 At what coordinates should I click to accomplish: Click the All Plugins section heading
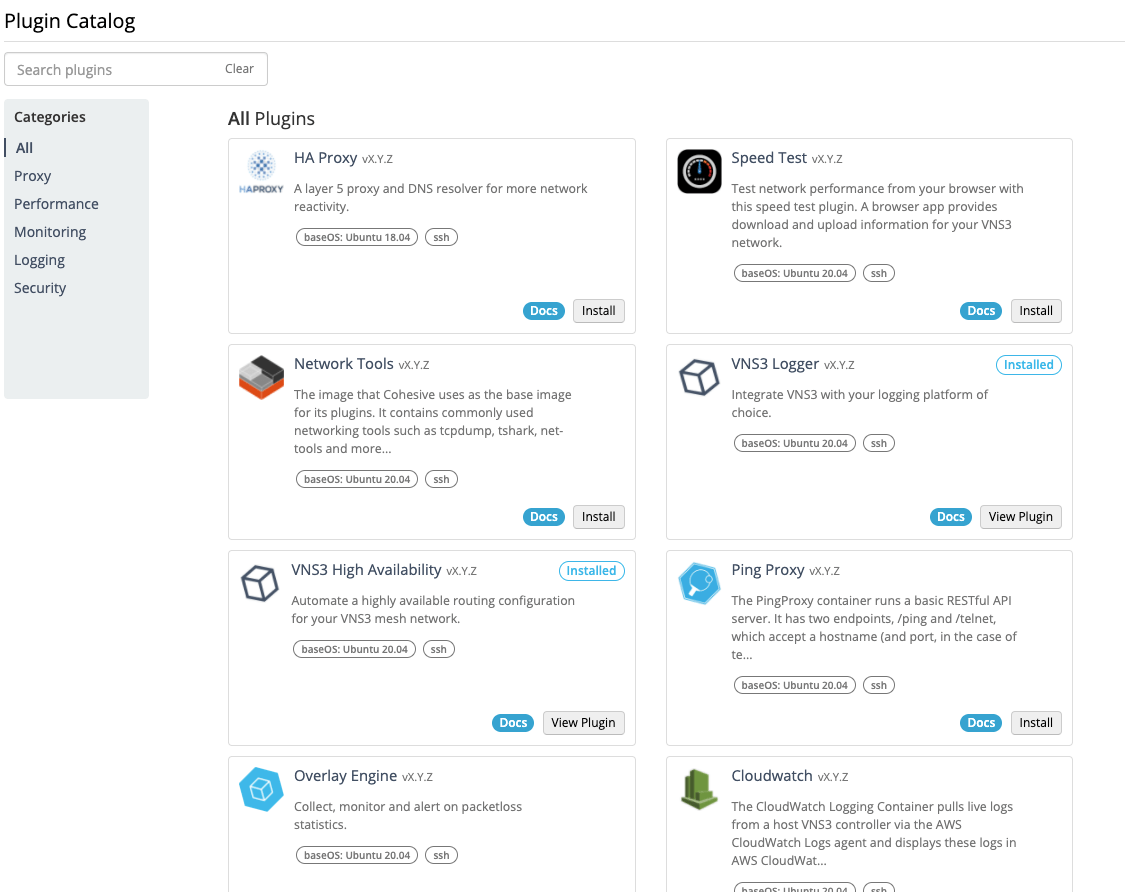(x=271, y=118)
